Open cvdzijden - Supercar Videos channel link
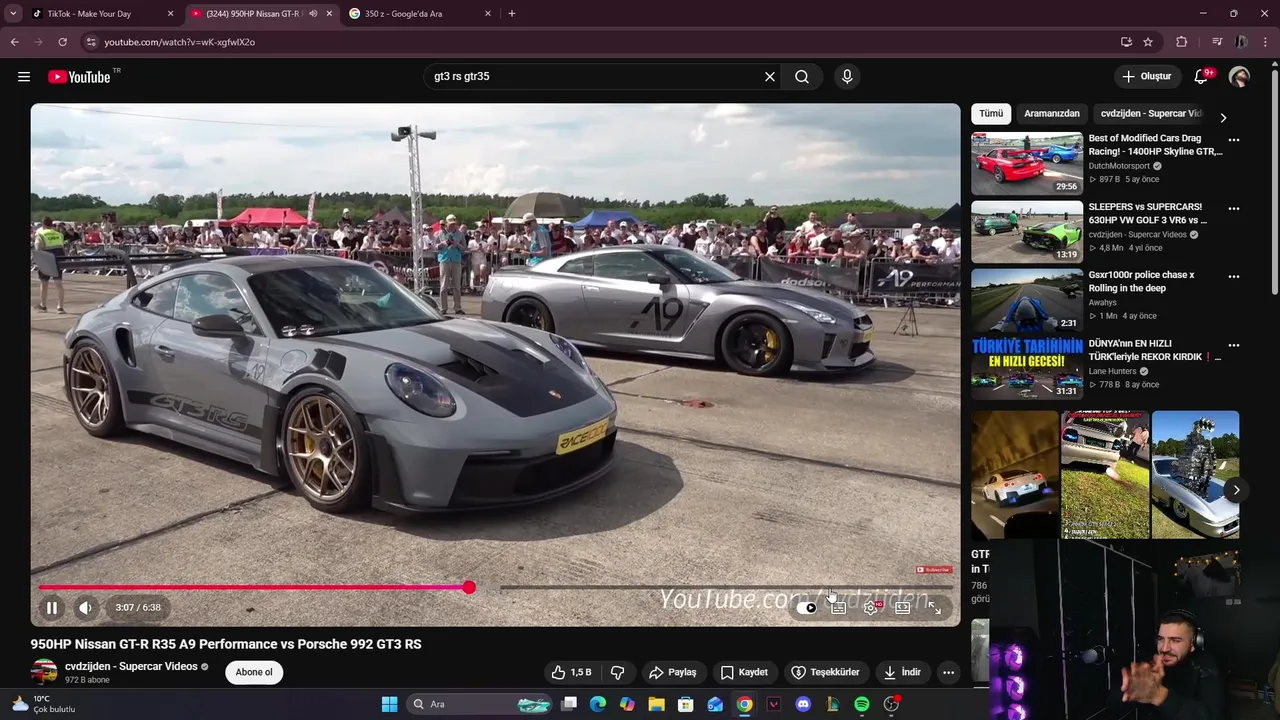1280x720 pixels. click(x=131, y=666)
